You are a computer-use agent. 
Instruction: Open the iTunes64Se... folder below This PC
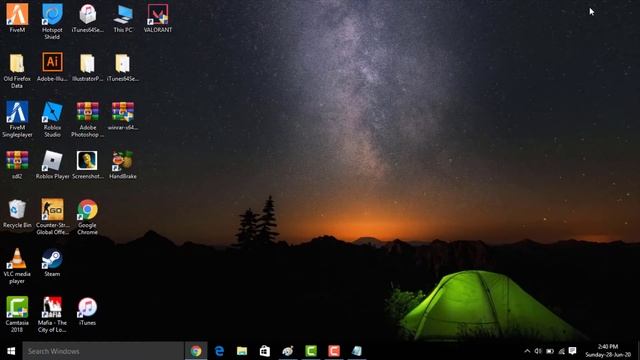coord(123,67)
